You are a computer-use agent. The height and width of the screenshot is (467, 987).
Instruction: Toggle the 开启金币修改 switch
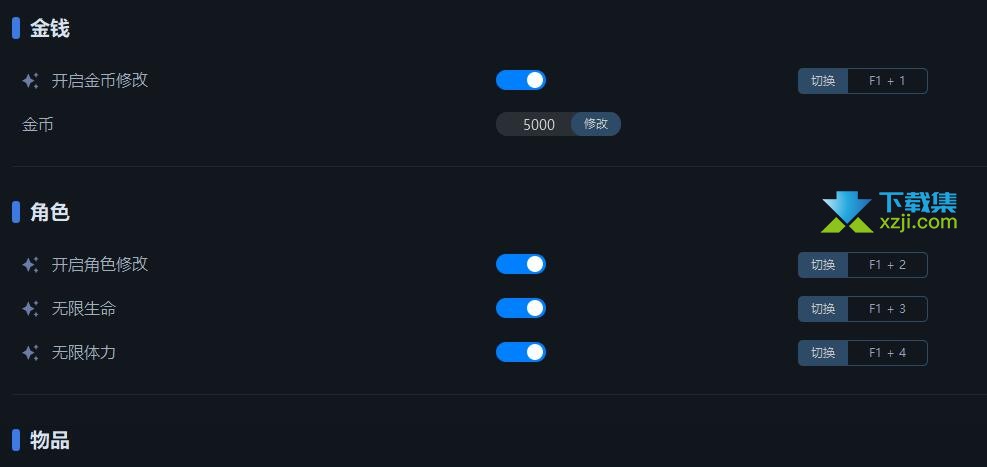(x=521, y=80)
